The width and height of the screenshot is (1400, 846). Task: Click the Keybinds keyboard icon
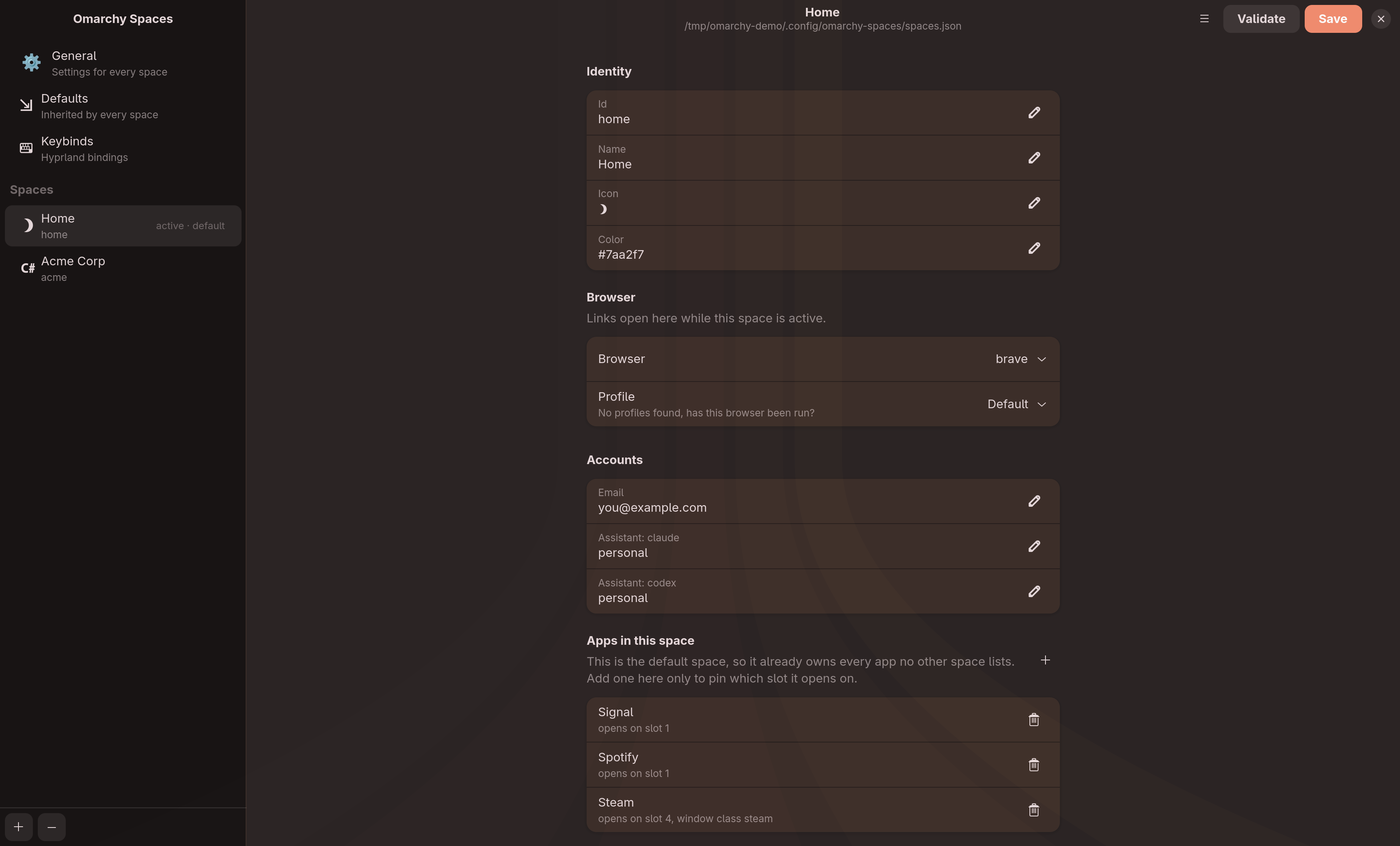point(26,148)
